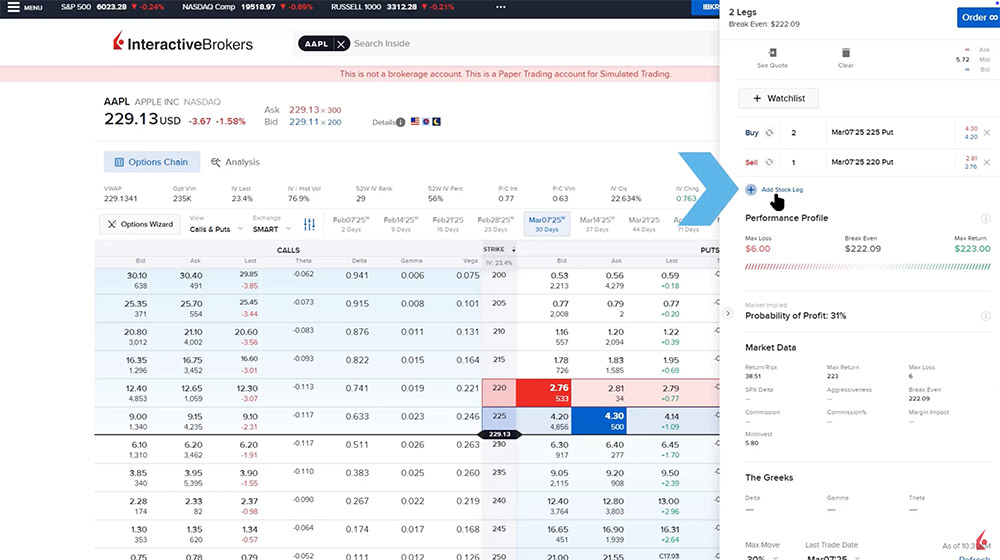This screenshot has height=560, width=1000.
Task: Click the Order button
Action: tap(978, 17)
